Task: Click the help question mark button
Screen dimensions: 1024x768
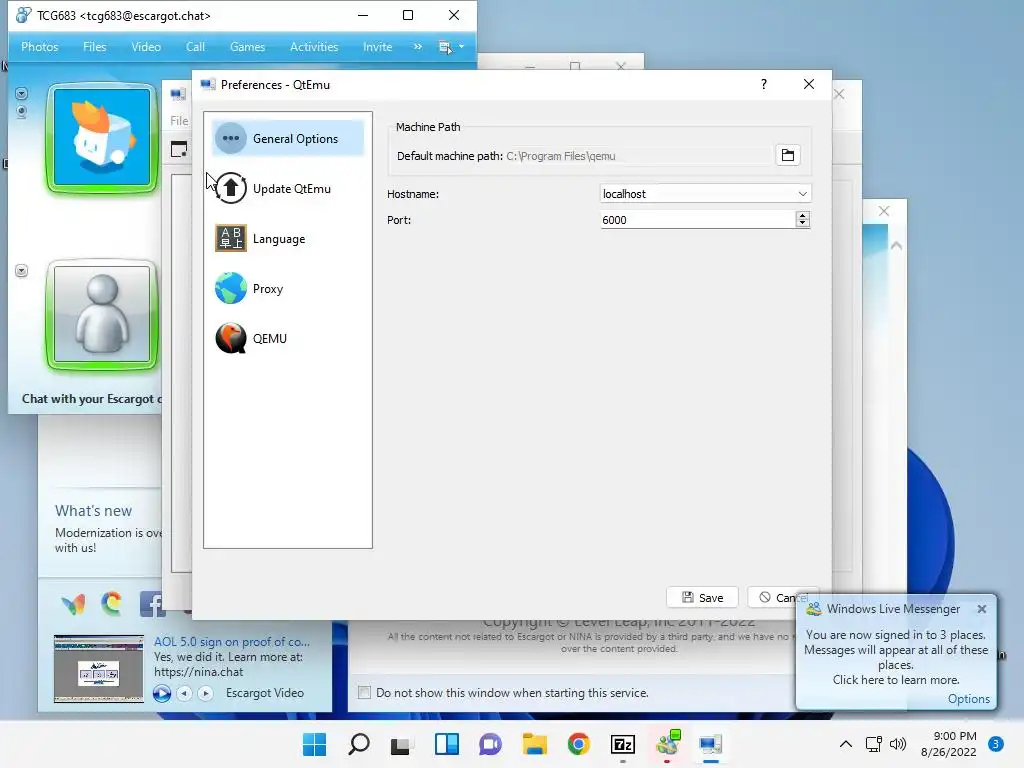Action: 763,84
